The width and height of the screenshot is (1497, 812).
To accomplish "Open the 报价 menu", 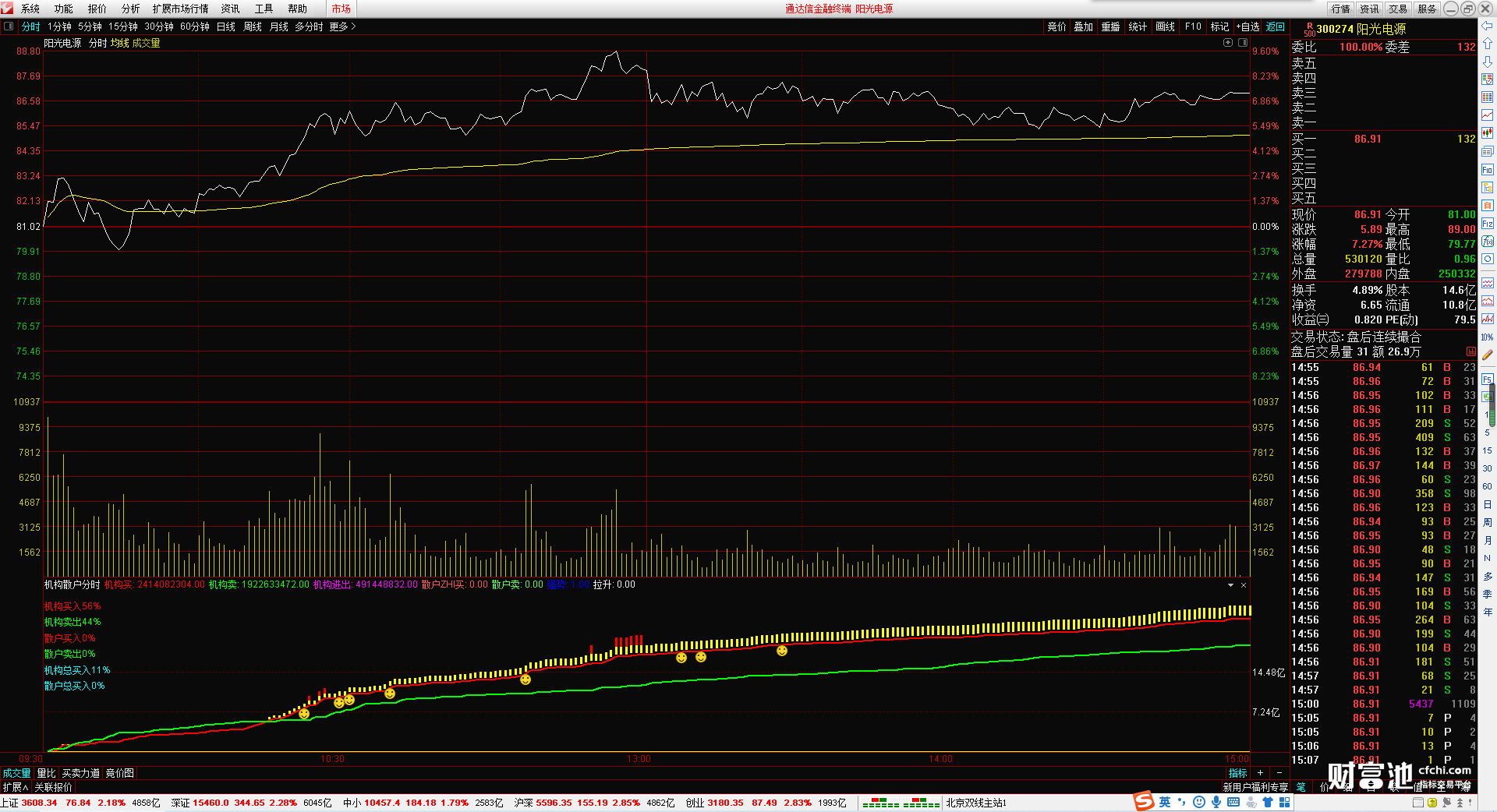I will [x=97, y=9].
